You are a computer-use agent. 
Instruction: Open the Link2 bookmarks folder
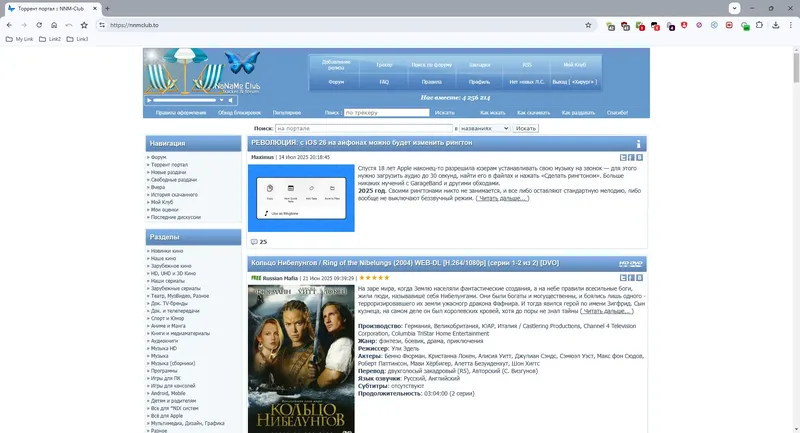pyautogui.click(x=50, y=39)
